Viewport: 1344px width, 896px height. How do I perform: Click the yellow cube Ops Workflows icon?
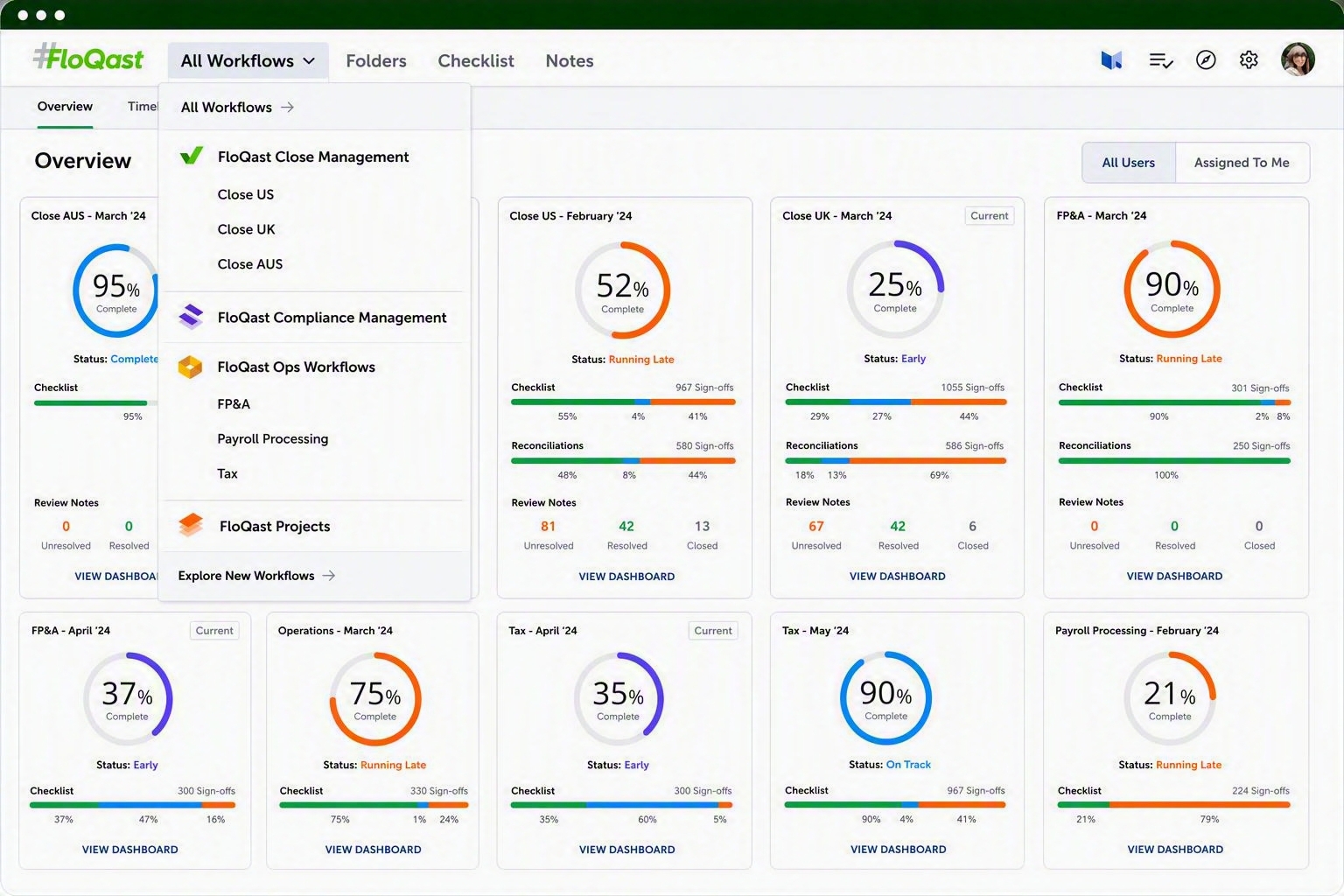coord(190,367)
